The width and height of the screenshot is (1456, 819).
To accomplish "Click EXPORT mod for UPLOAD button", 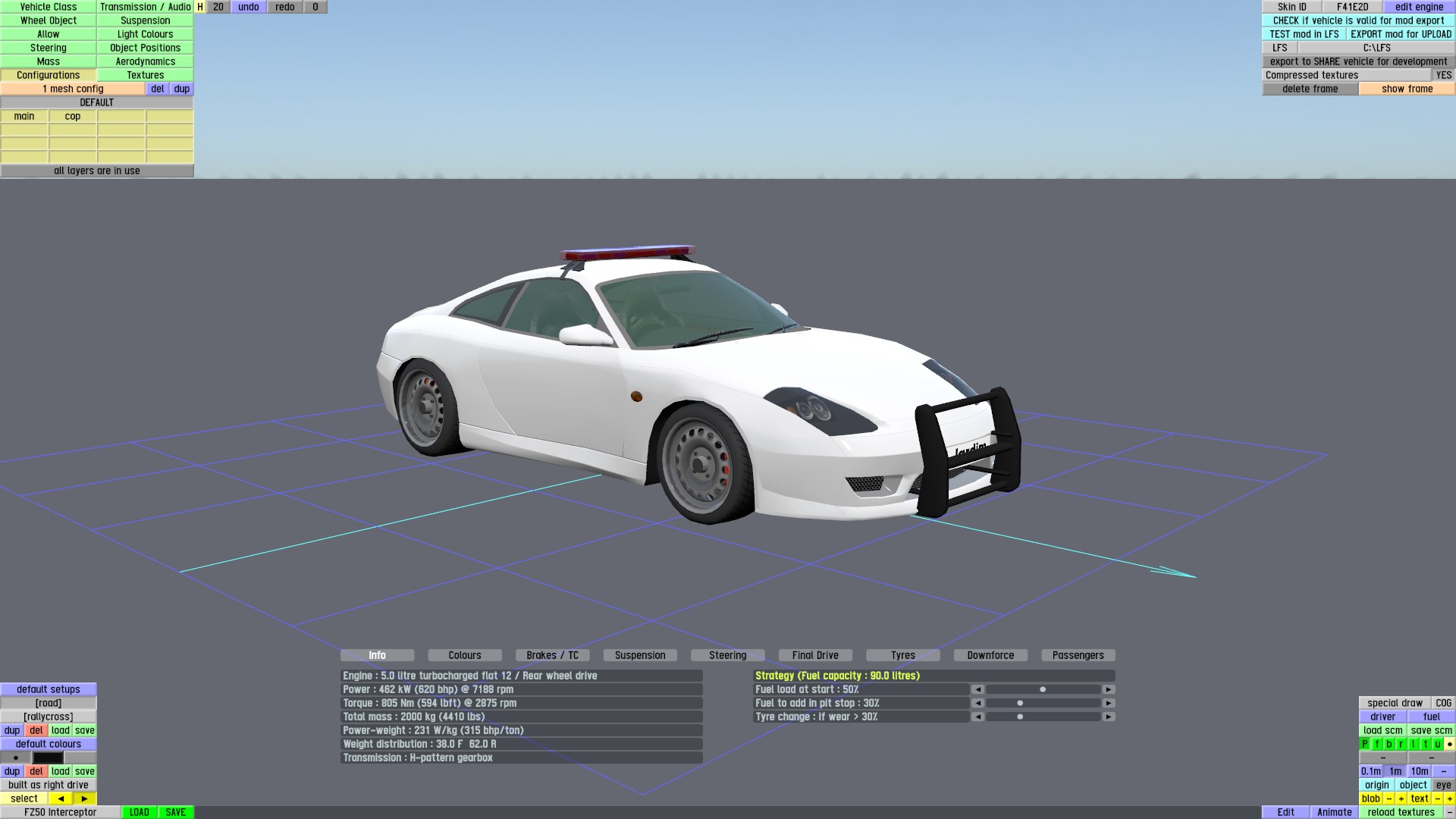I will (1401, 34).
